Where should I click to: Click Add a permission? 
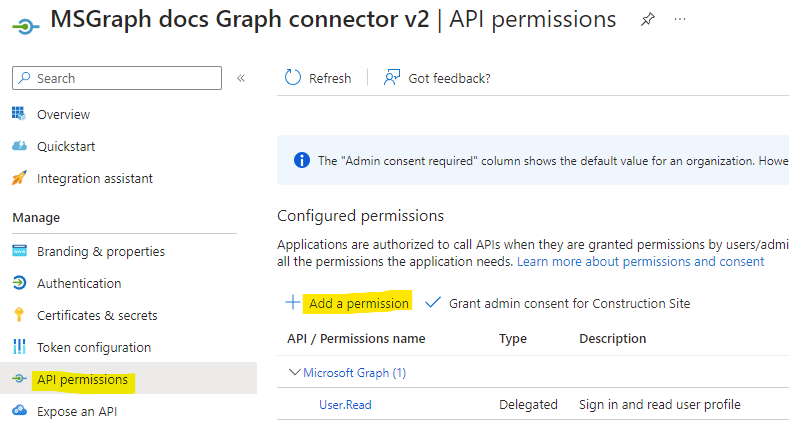pyautogui.click(x=359, y=303)
